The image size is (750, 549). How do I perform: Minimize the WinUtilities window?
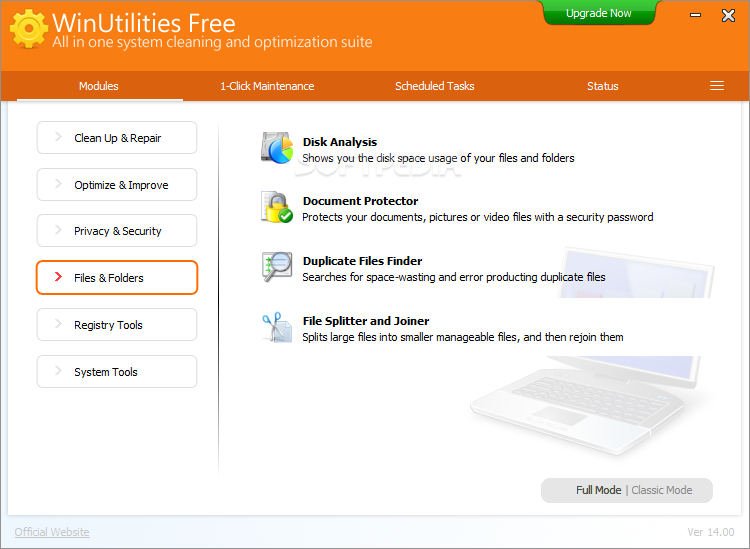695,15
